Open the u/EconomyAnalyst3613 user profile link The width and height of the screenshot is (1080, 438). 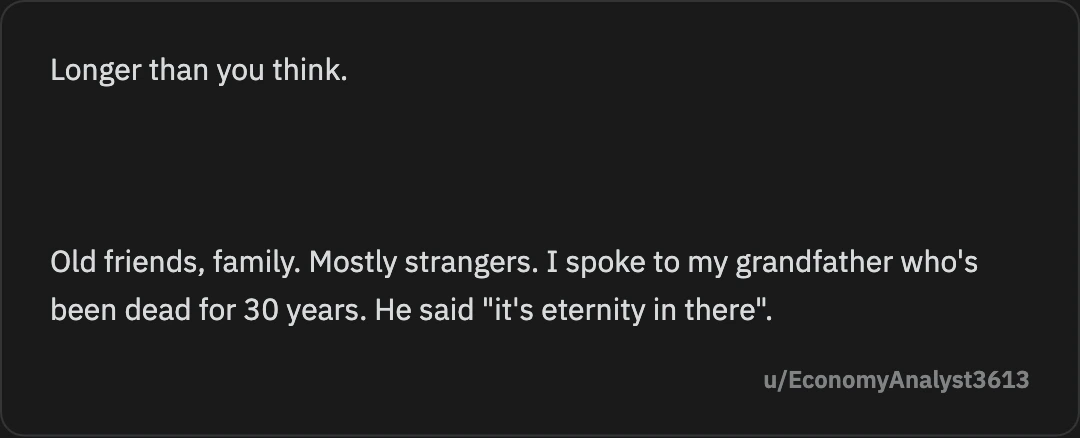pos(896,380)
